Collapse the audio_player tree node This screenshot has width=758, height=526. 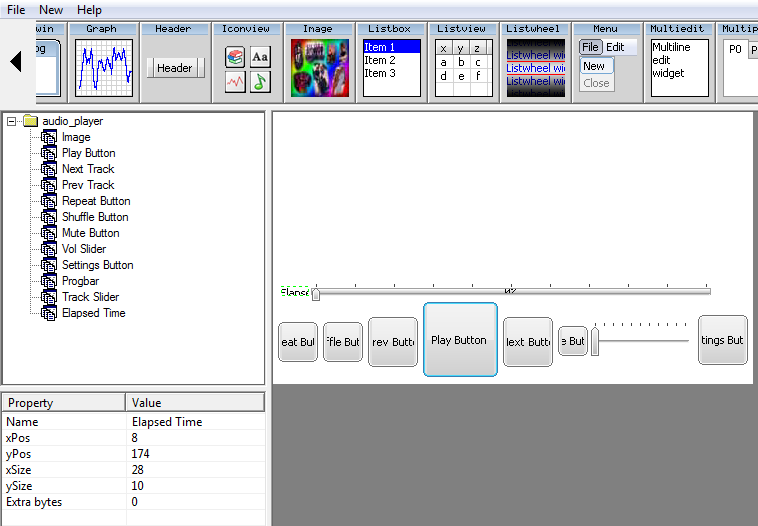click(x=12, y=121)
